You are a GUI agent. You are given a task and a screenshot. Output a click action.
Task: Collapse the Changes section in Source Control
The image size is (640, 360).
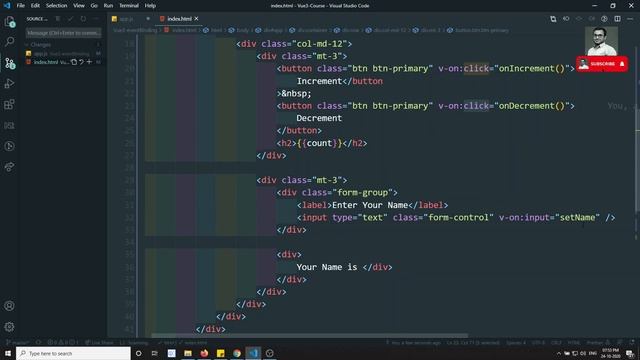pos(27,45)
